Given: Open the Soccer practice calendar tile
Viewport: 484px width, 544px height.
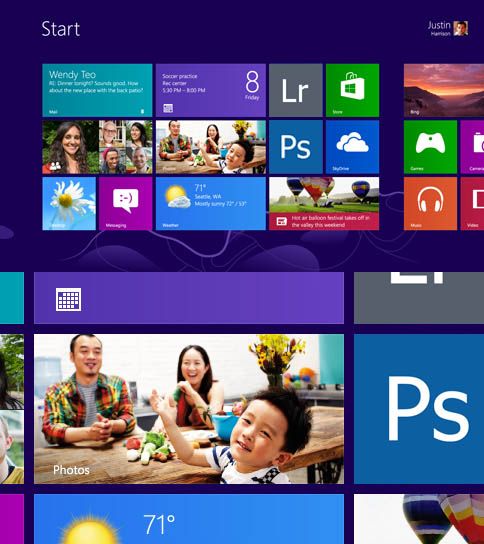Looking at the screenshot, I should [211, 90].
